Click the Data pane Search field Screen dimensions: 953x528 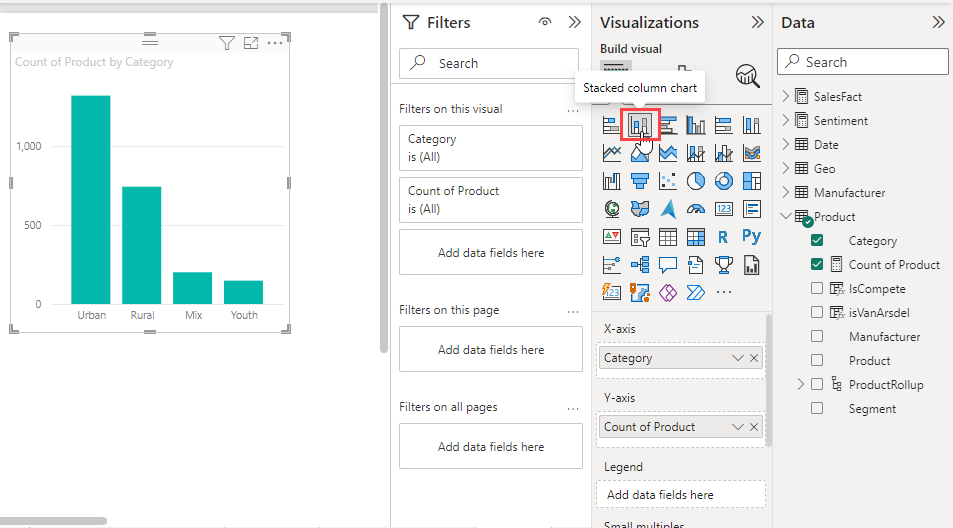click(862, 62)
